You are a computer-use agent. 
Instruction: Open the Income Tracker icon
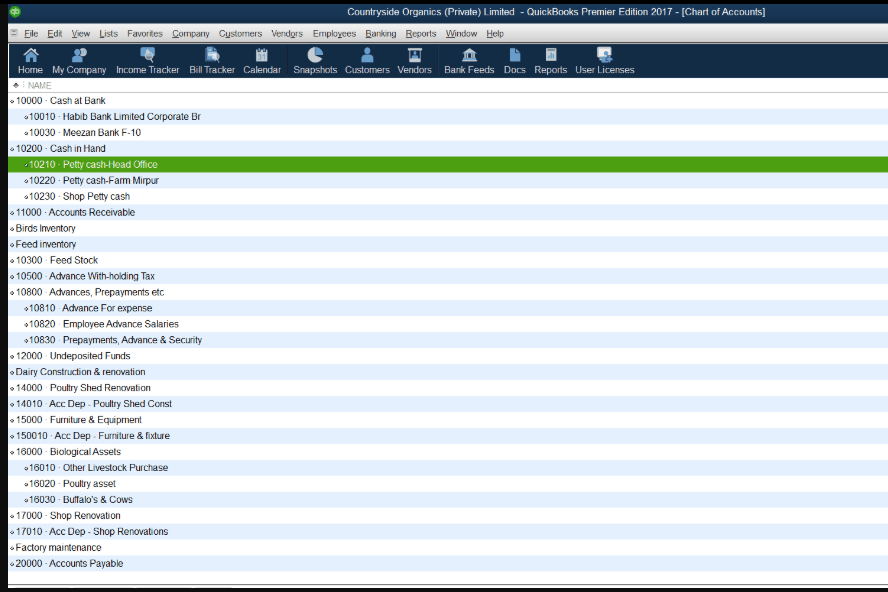click(147, 61)
